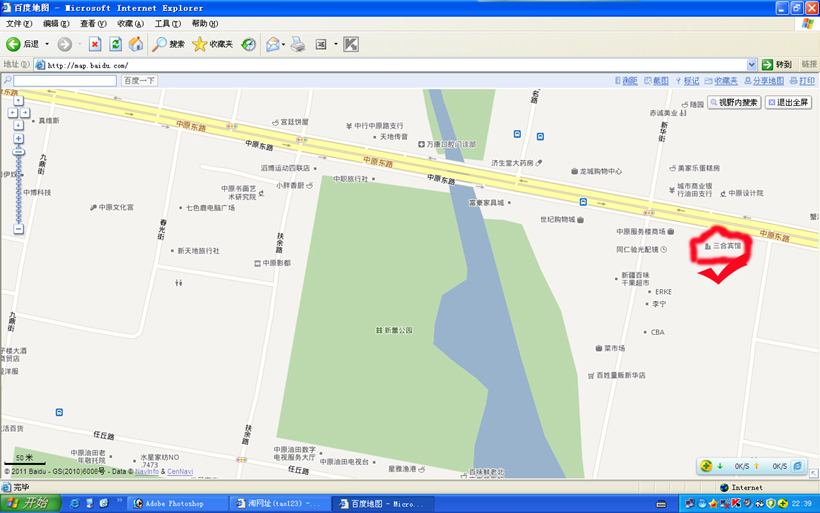Click the overview map toggle corner icon

(x=813, y=473)
